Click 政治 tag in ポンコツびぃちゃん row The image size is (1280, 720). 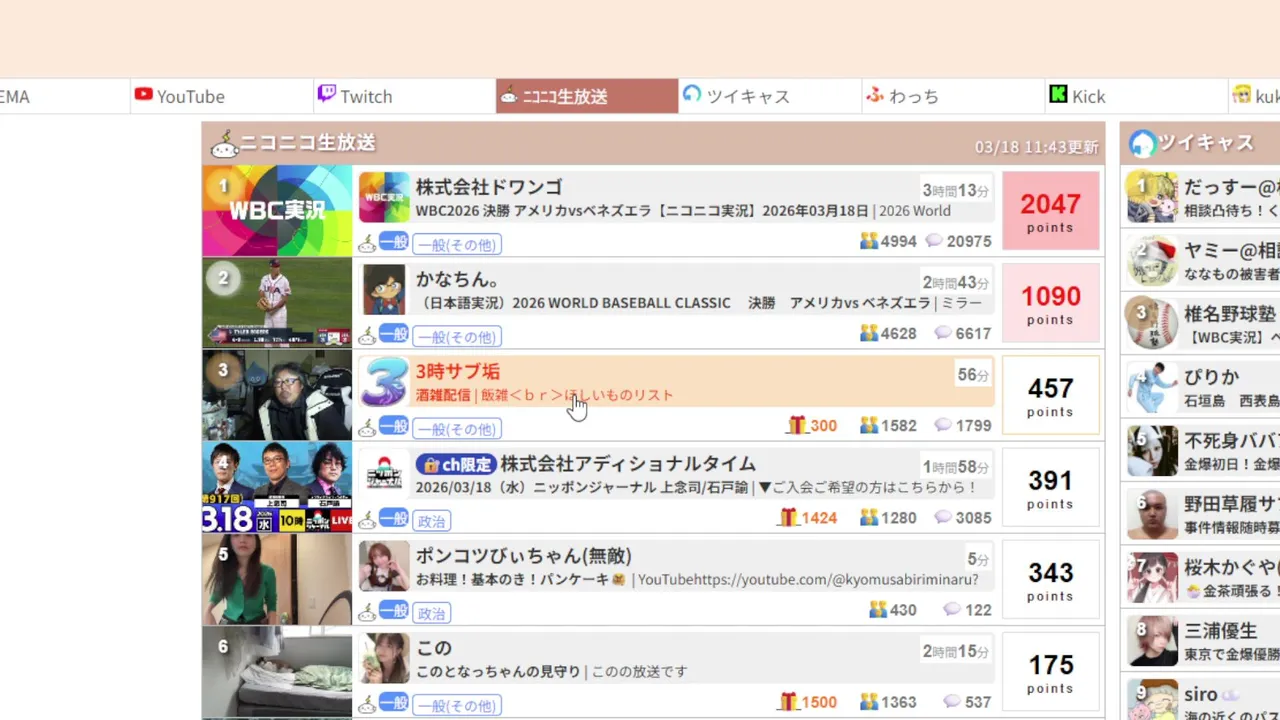[432, 613]
